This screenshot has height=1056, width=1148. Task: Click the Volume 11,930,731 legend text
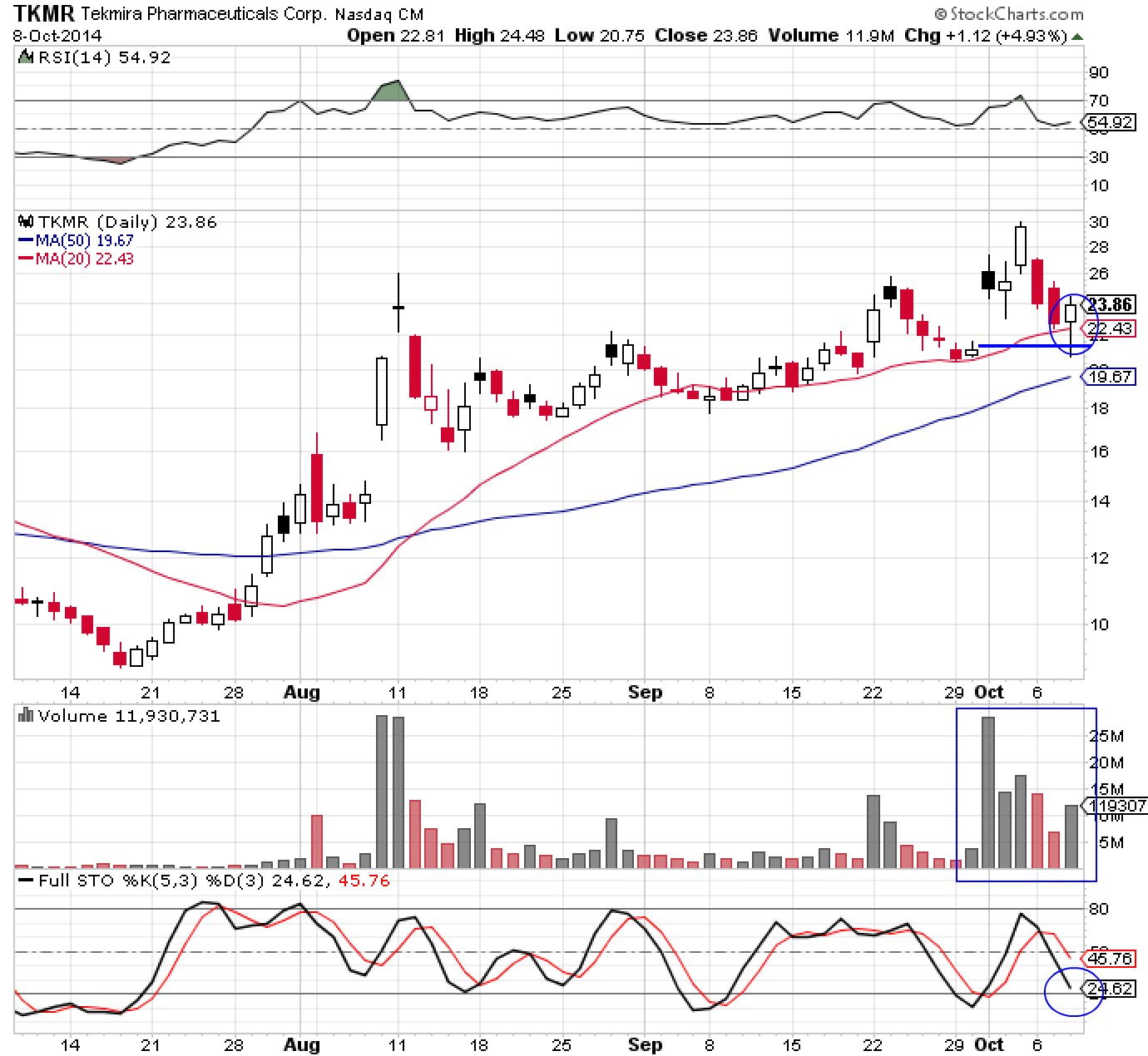point(129,716)
